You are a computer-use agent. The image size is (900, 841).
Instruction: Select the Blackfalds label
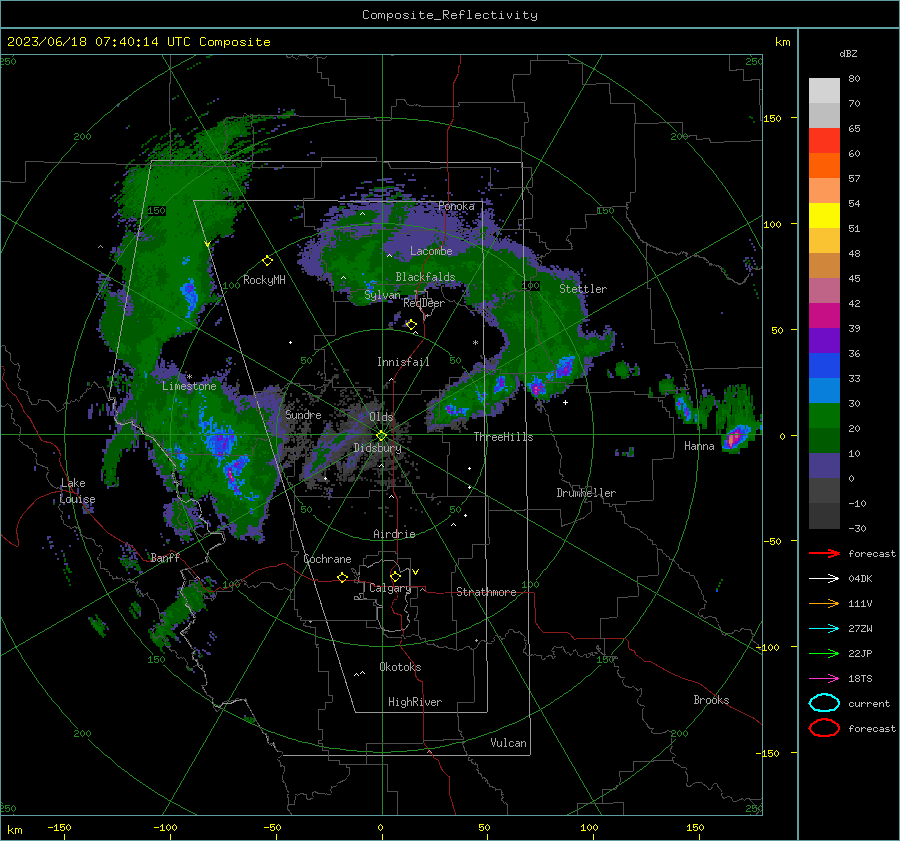[x=425, y=277]
